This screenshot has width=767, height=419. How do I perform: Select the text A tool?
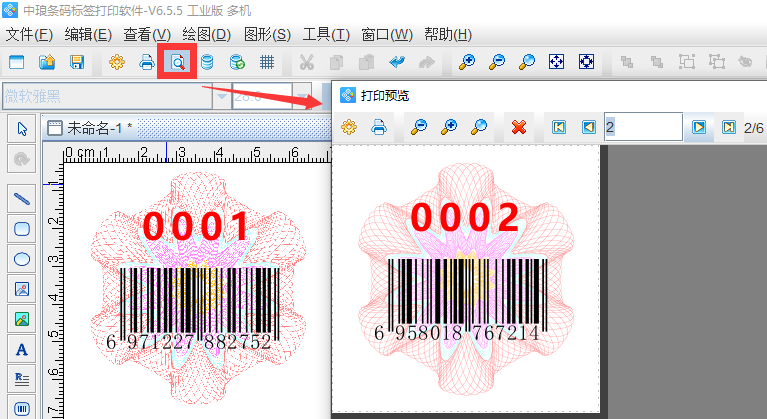22,350
